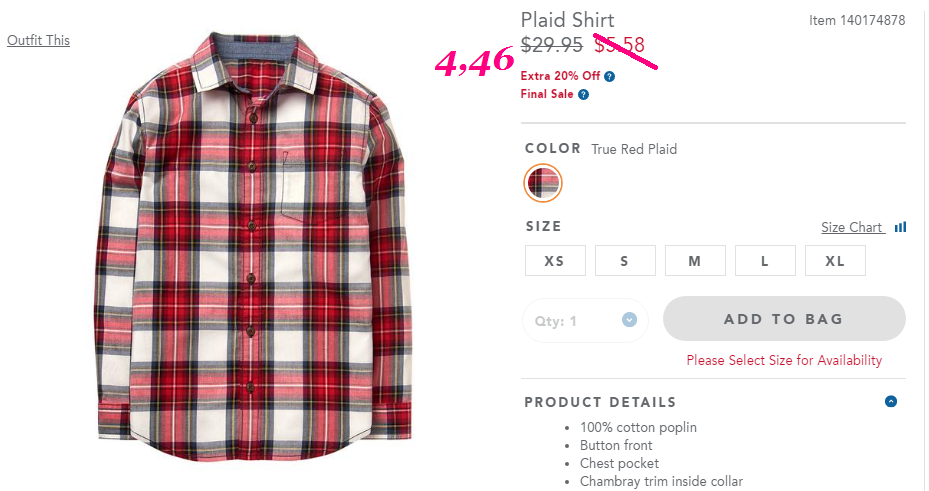This screenshot has height=491, width=929.
Task: Choose size L
Action: click(765, 261)
